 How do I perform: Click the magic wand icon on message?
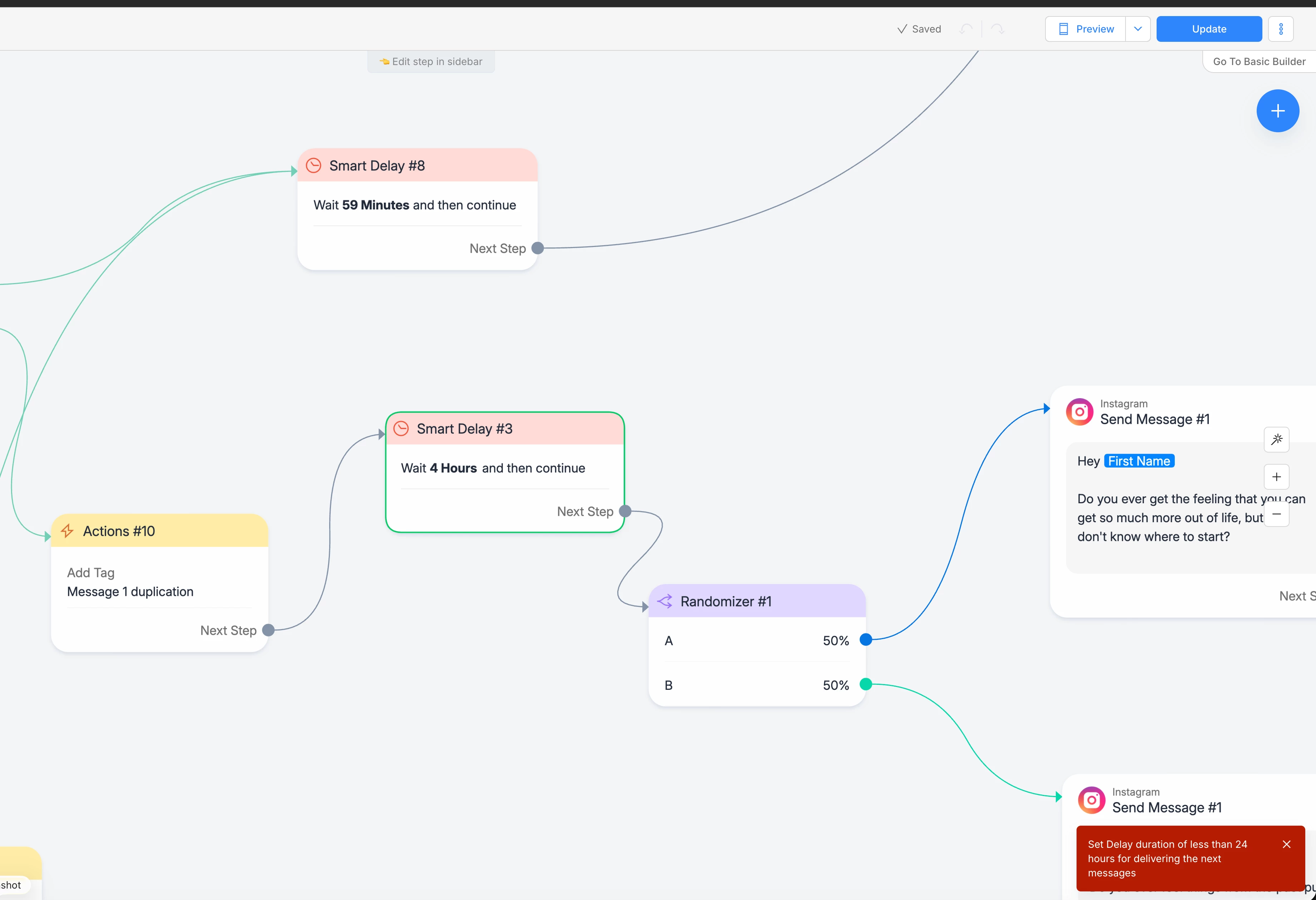pyautogui.click(x=1276, y=440)
